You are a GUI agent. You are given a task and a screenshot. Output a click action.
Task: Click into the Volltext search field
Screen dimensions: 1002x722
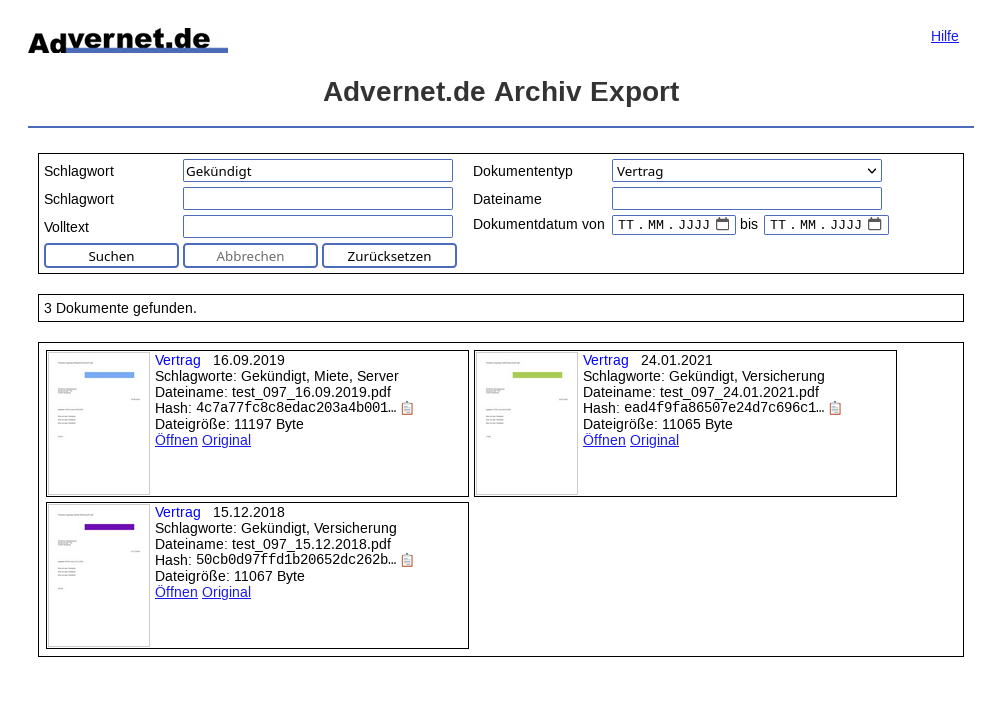click(x=317, y=227)
